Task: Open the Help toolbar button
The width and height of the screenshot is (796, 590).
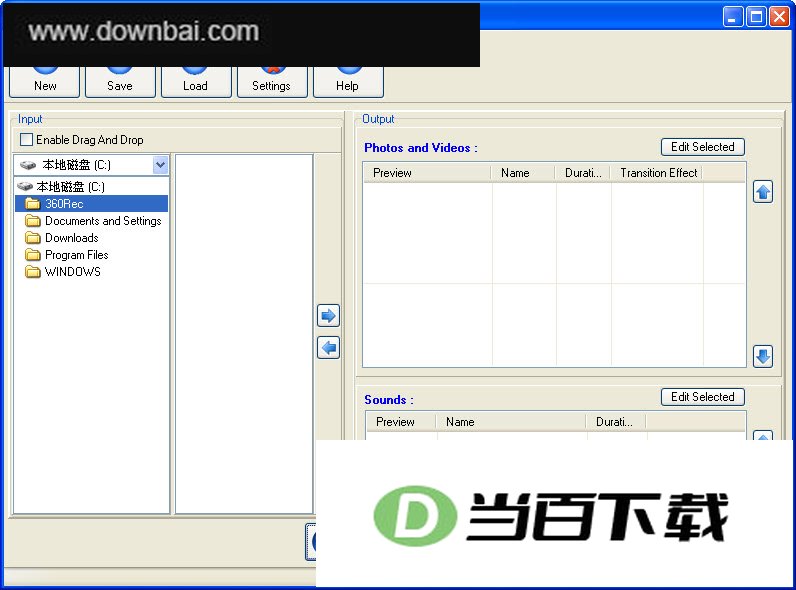Action: point(348,82)
